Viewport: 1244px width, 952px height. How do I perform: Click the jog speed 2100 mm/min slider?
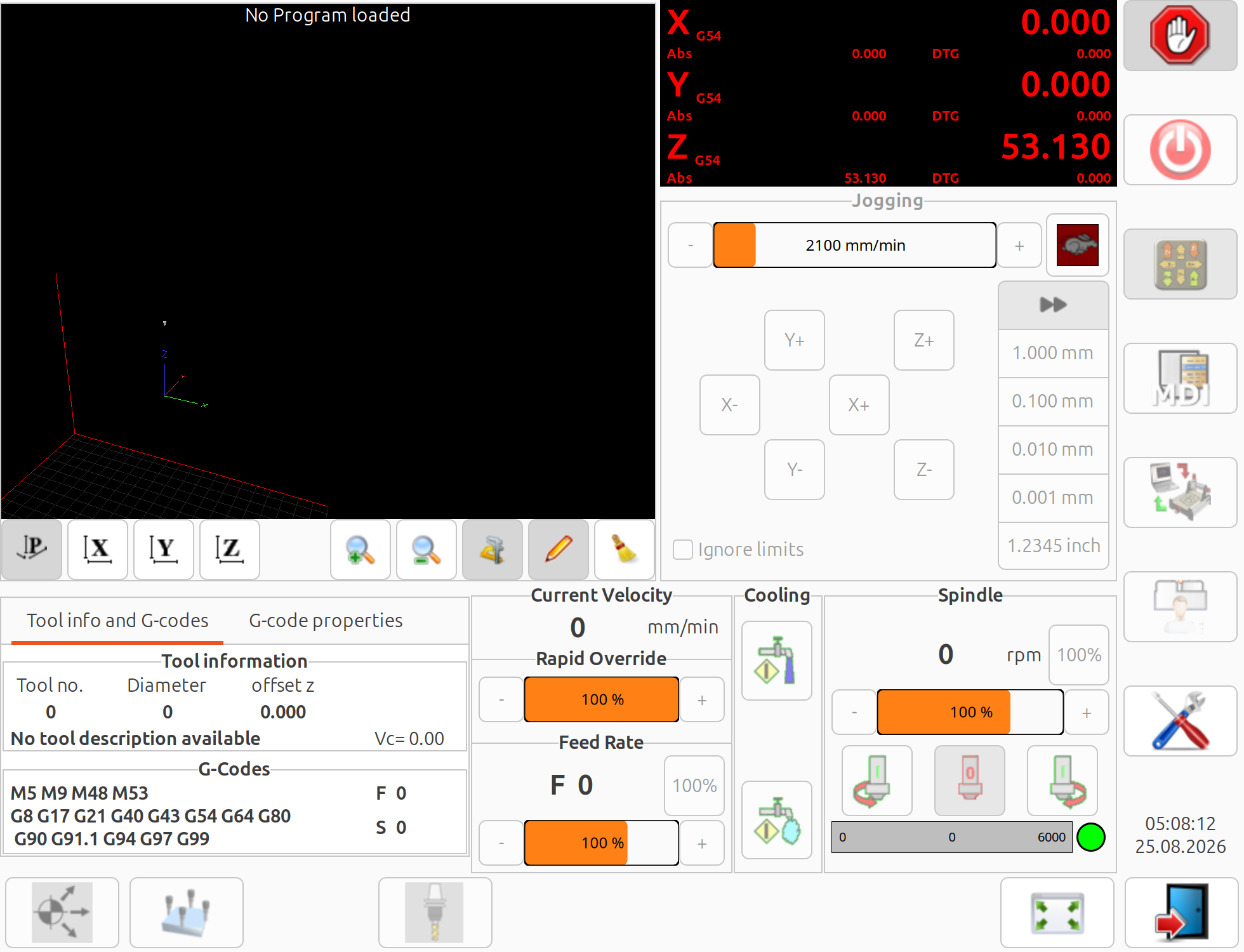click(x=855, y=245)
